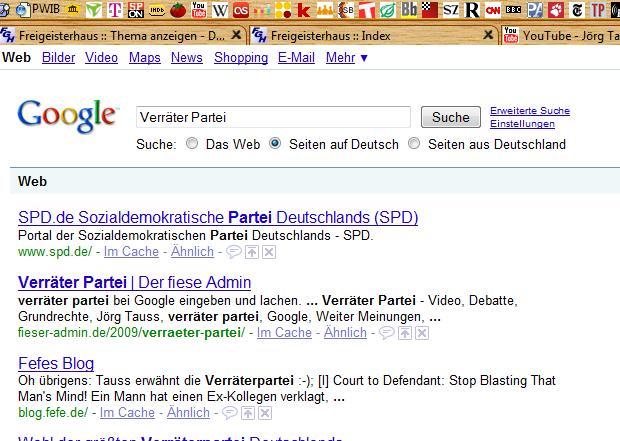Open the red letter k bookmark
Image resolution: width=620 pixels, height=441 pixels.
coord(304,10)
